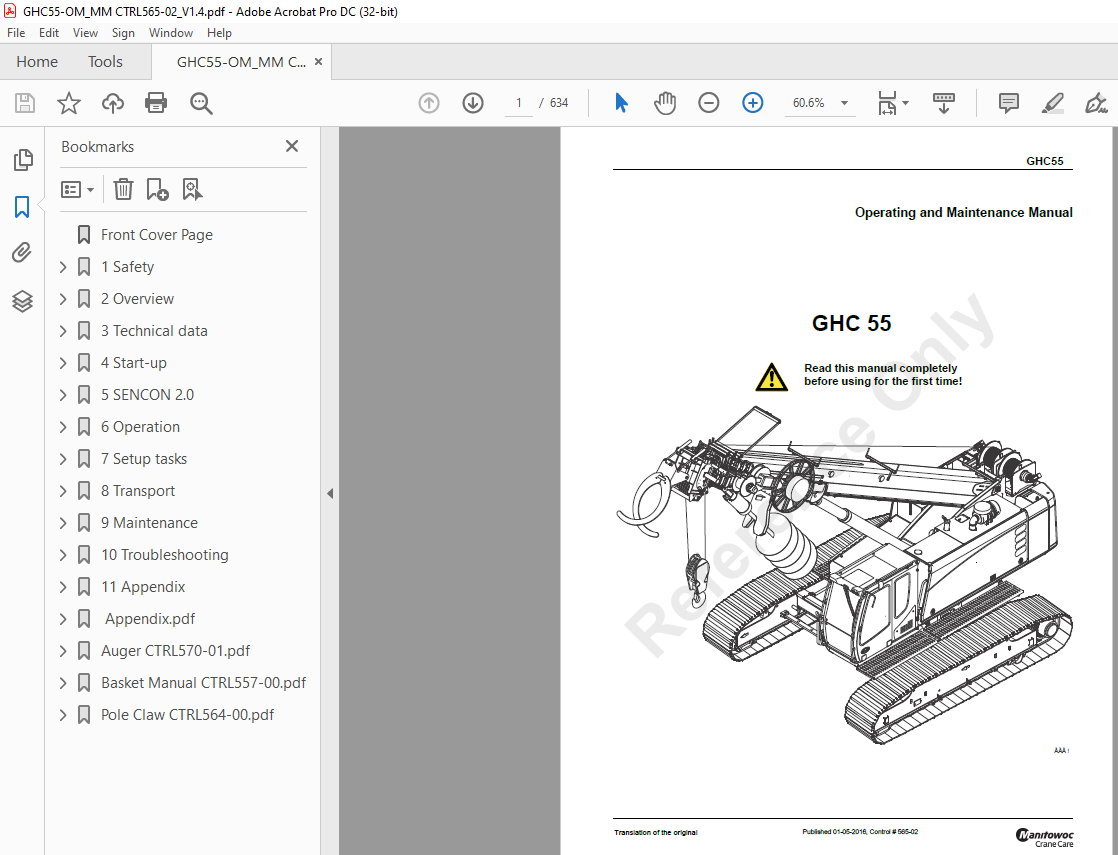Jump to 6 Operation bookmark
This screenshot has width=1118, height=855.
point(140,427)
